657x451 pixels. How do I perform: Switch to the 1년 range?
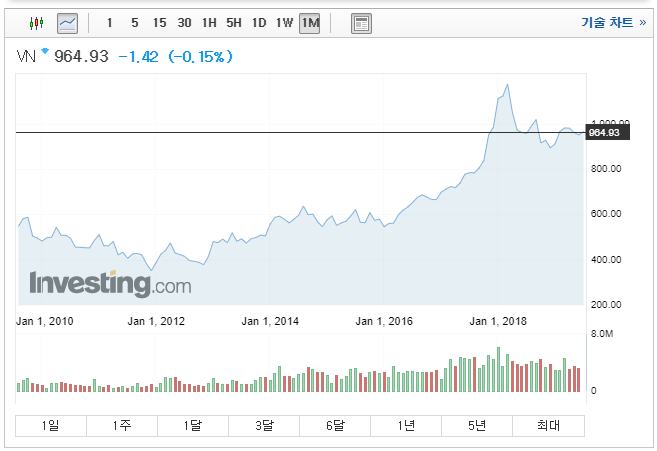406,426
